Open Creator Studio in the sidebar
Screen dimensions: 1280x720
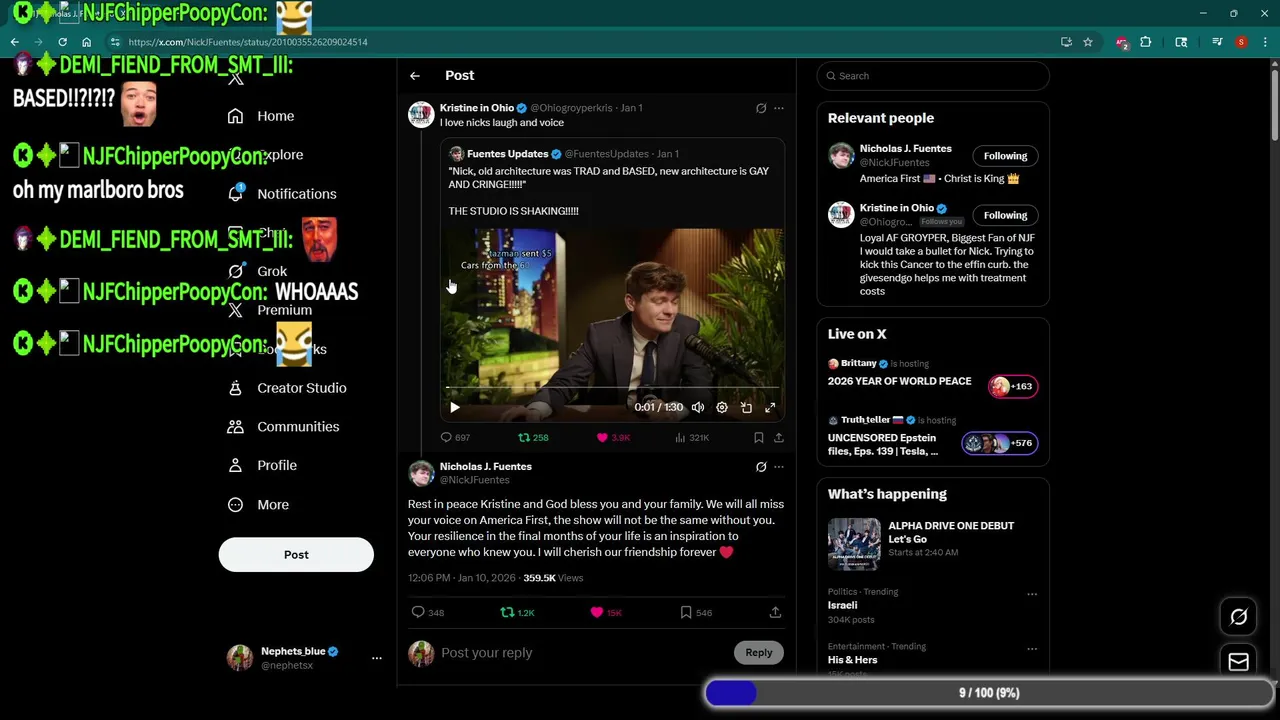tap(287, 388)
